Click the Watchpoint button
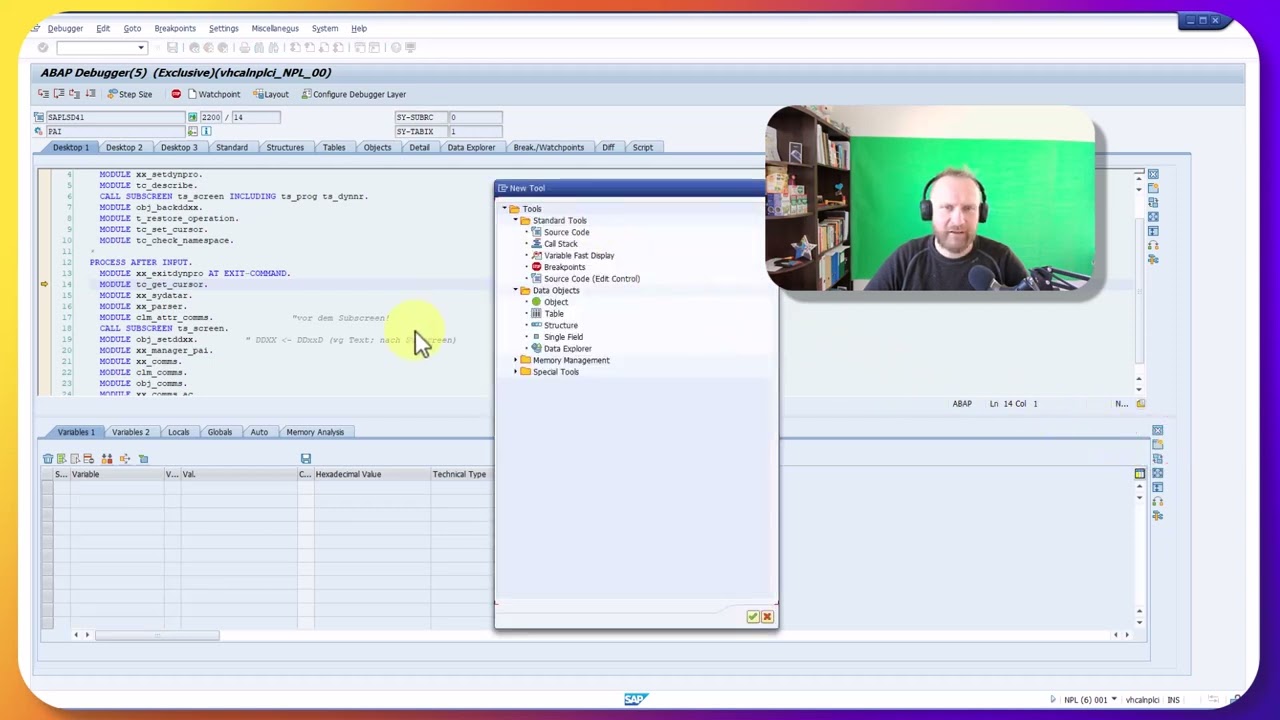 coord(214,94)
